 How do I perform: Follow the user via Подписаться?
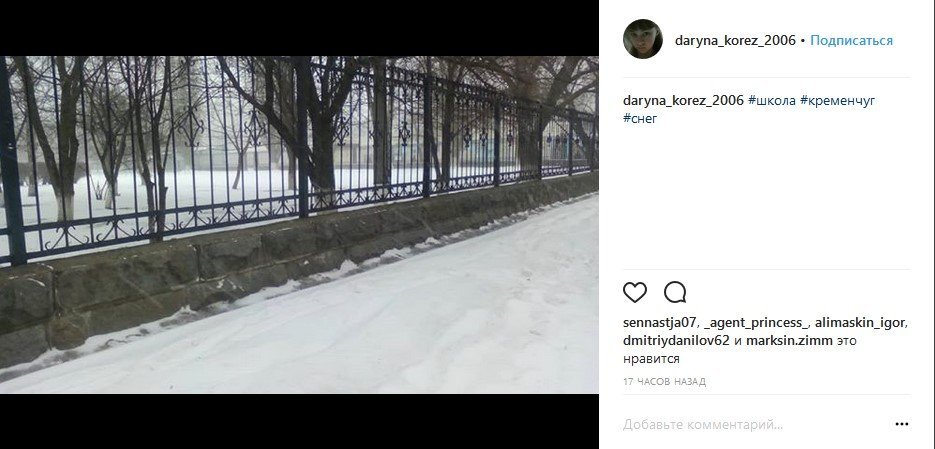852,41
